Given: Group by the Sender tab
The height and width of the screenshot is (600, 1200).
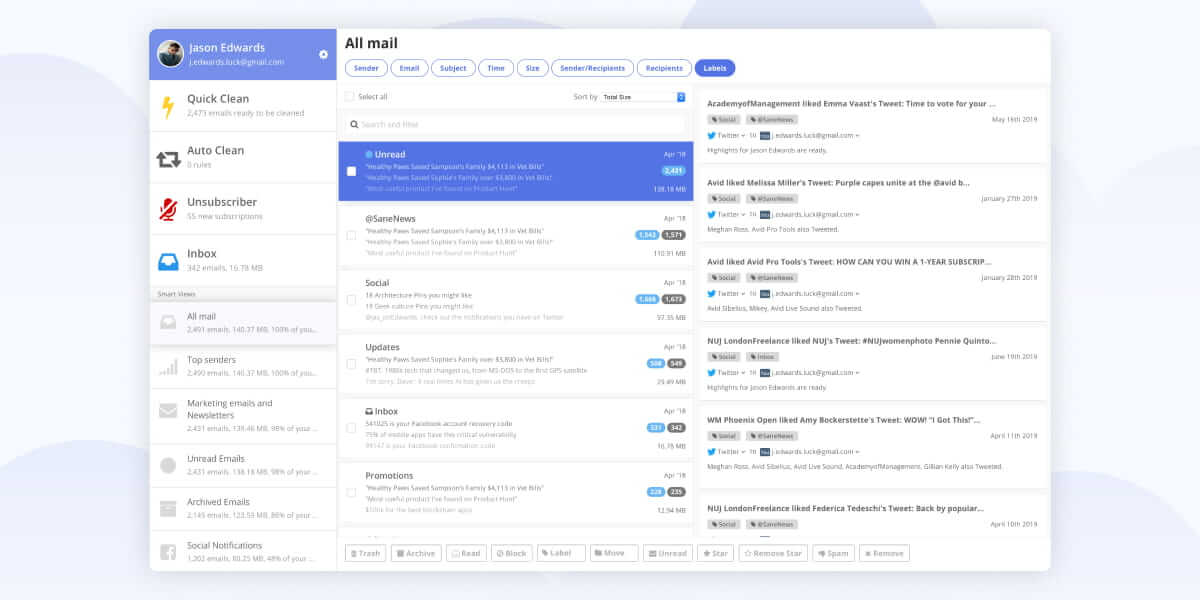Looking at the screenshot, I should coord(366,68).
